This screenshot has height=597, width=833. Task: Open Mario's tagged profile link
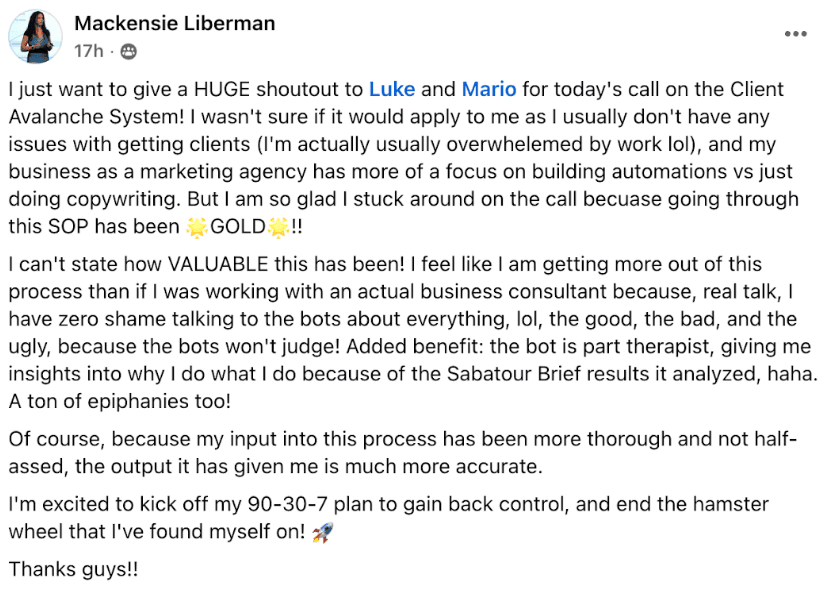point(489,89)
